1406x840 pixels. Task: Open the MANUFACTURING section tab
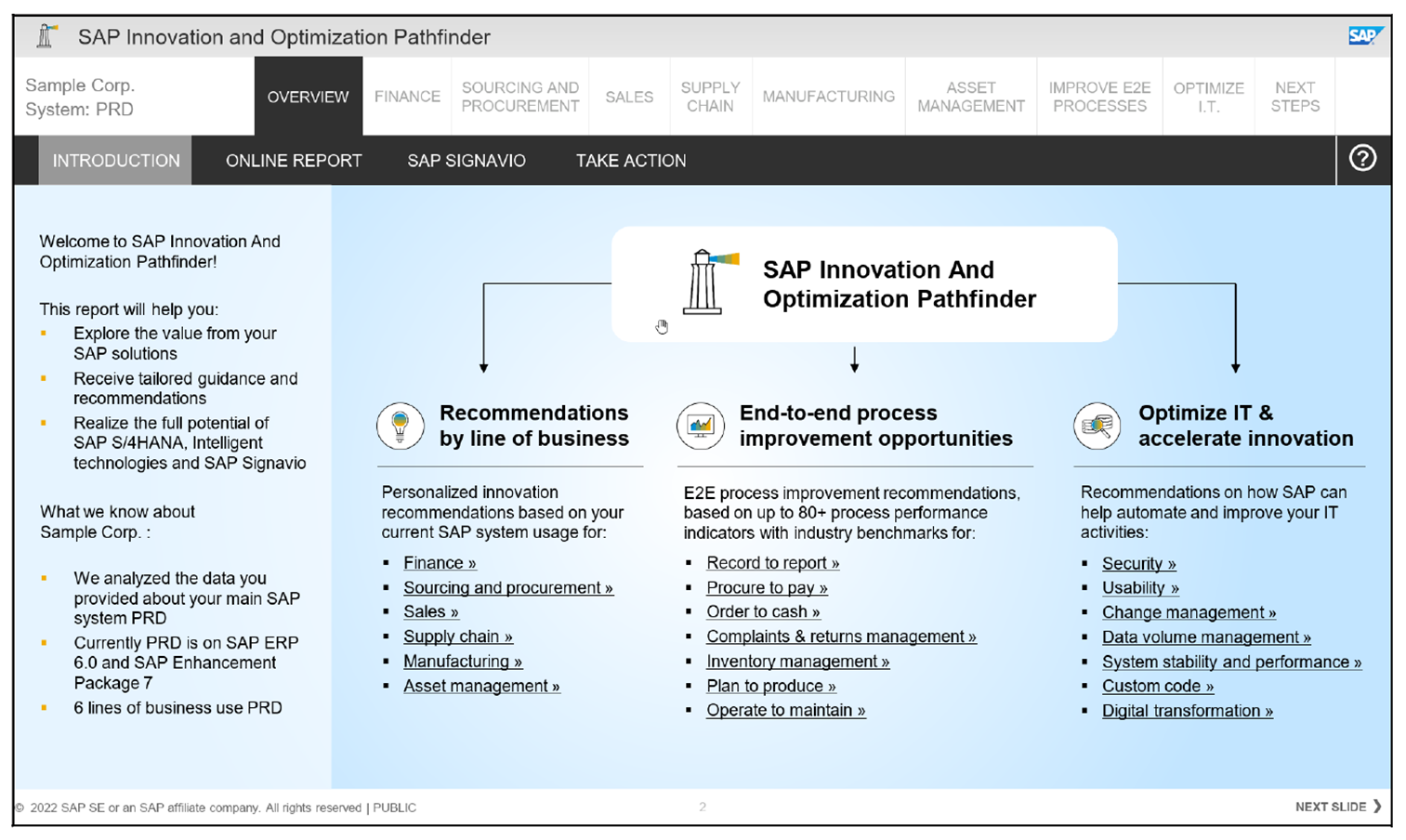pyautogui.click(x=828, y=96)
